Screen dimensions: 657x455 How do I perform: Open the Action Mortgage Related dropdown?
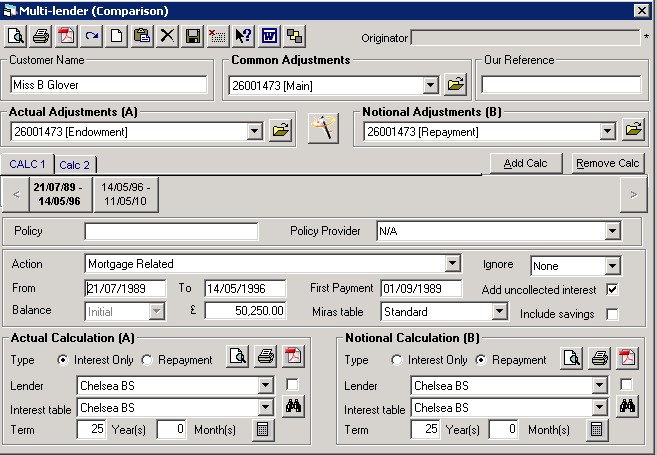pyautogui.click(x=452, y=264)
